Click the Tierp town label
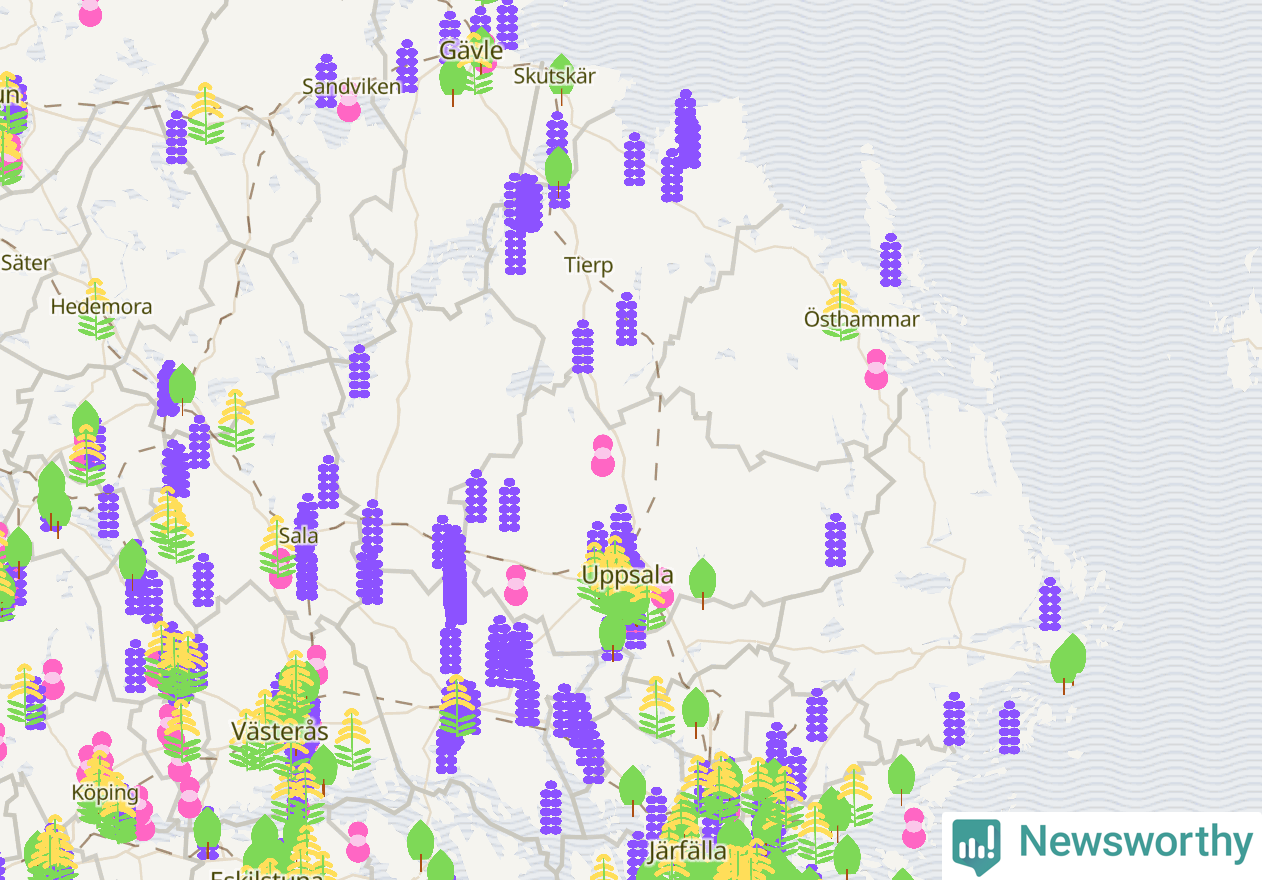This screenshot has height=880, width=1262. coord(588,265)
